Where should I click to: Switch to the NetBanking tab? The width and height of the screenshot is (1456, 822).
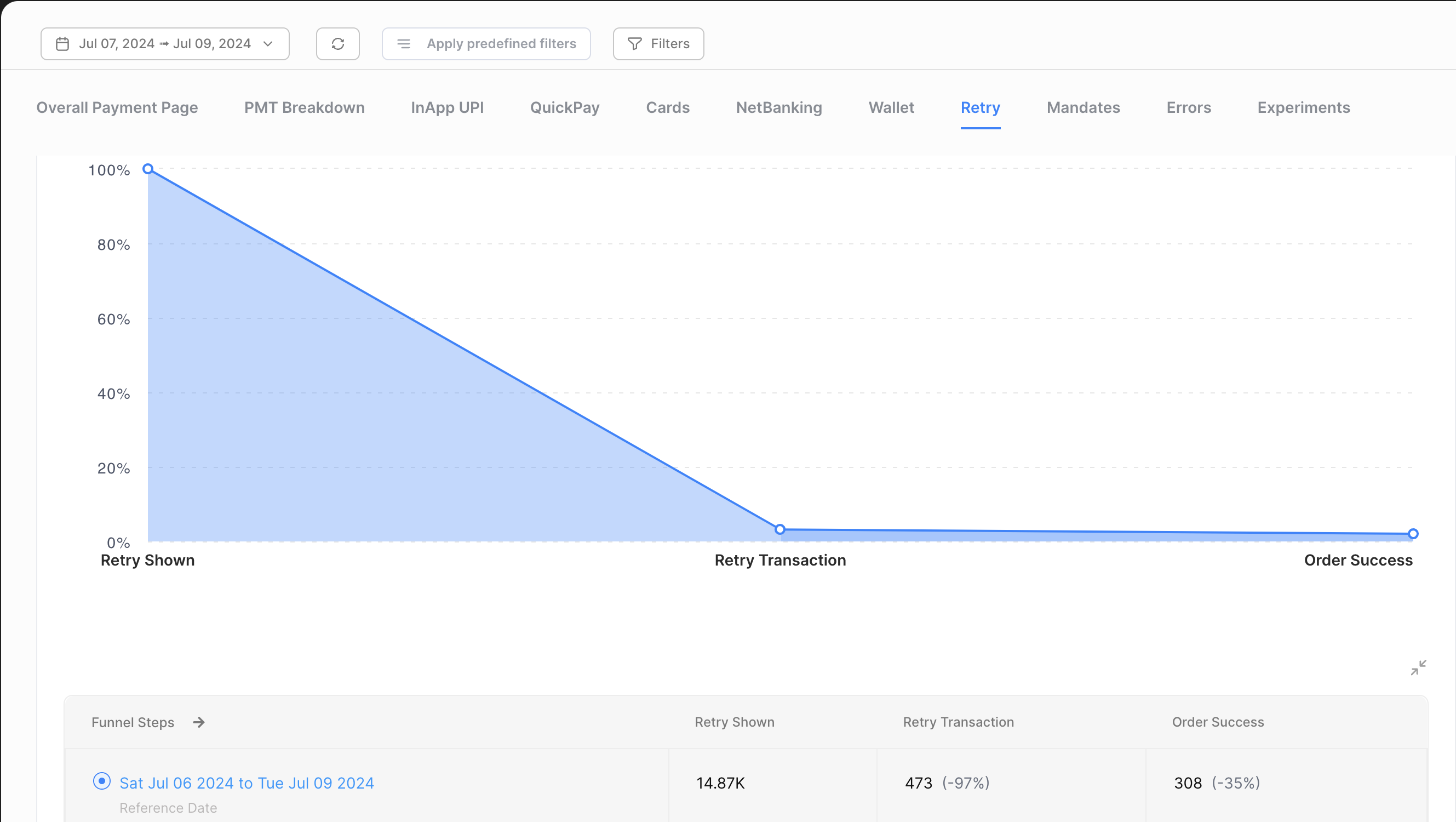(x=779, y=107)
